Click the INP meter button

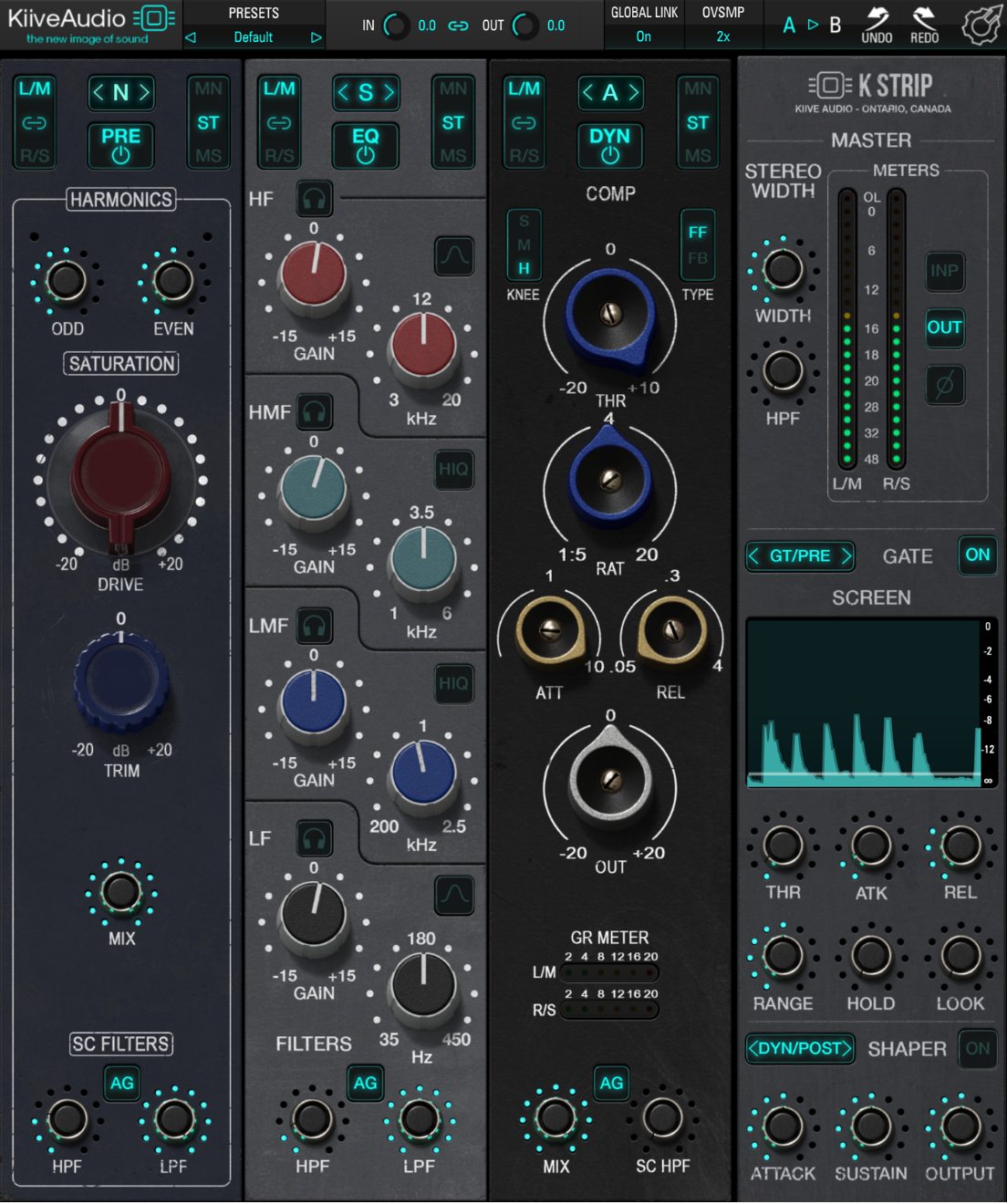tap(944, 271)
